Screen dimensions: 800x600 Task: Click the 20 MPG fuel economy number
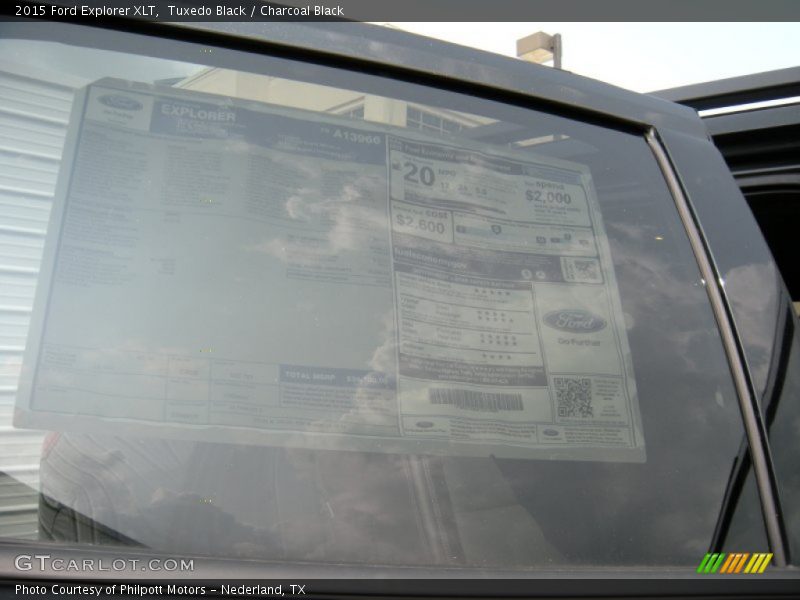pos(418,176)
